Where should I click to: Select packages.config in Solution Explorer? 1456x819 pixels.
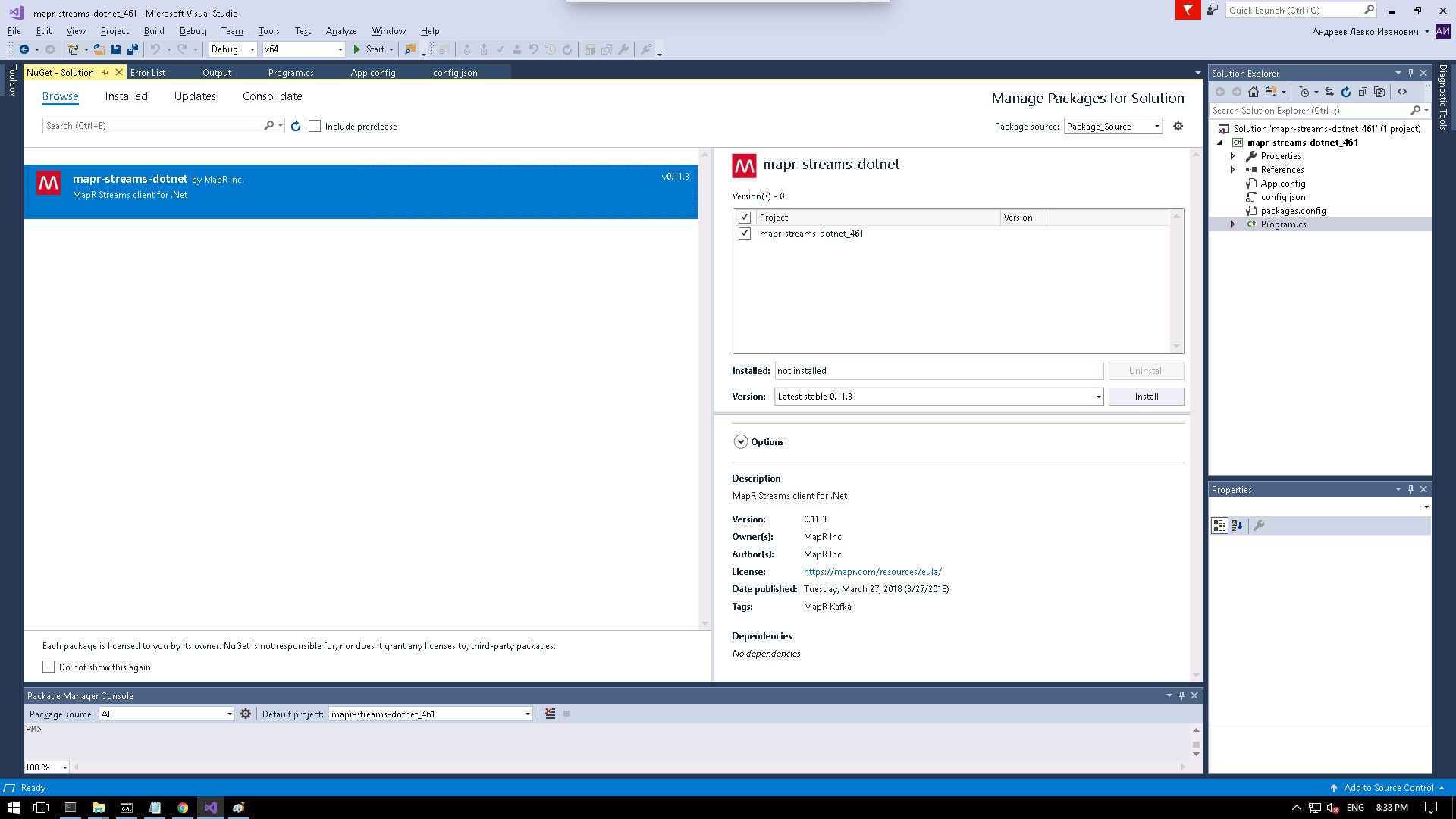tap(1293, 211)
